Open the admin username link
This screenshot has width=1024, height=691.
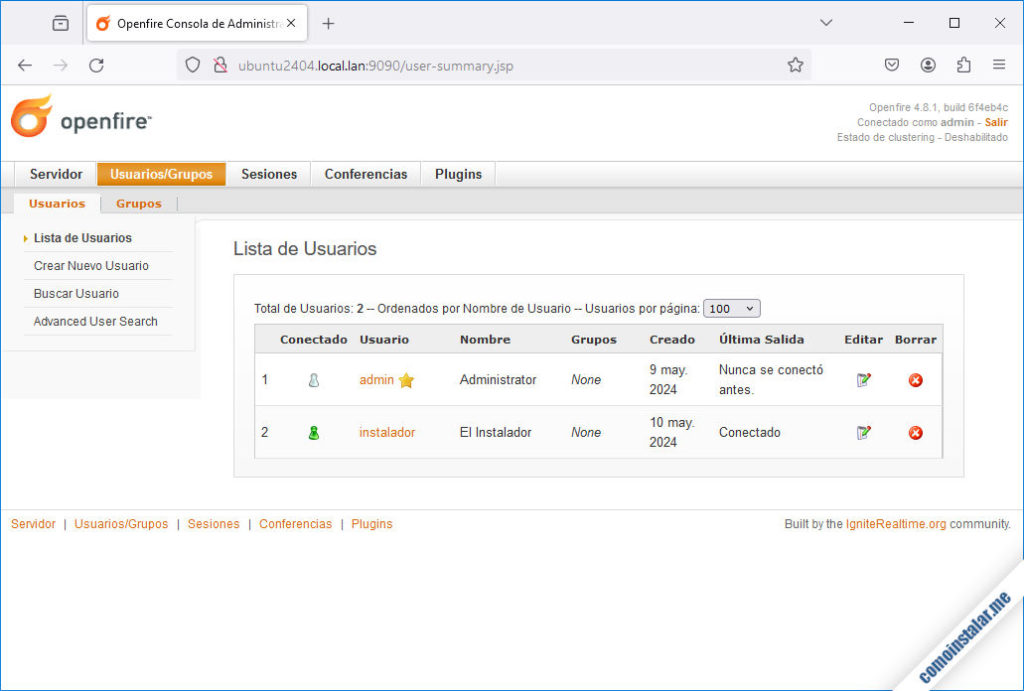[376, 379]
